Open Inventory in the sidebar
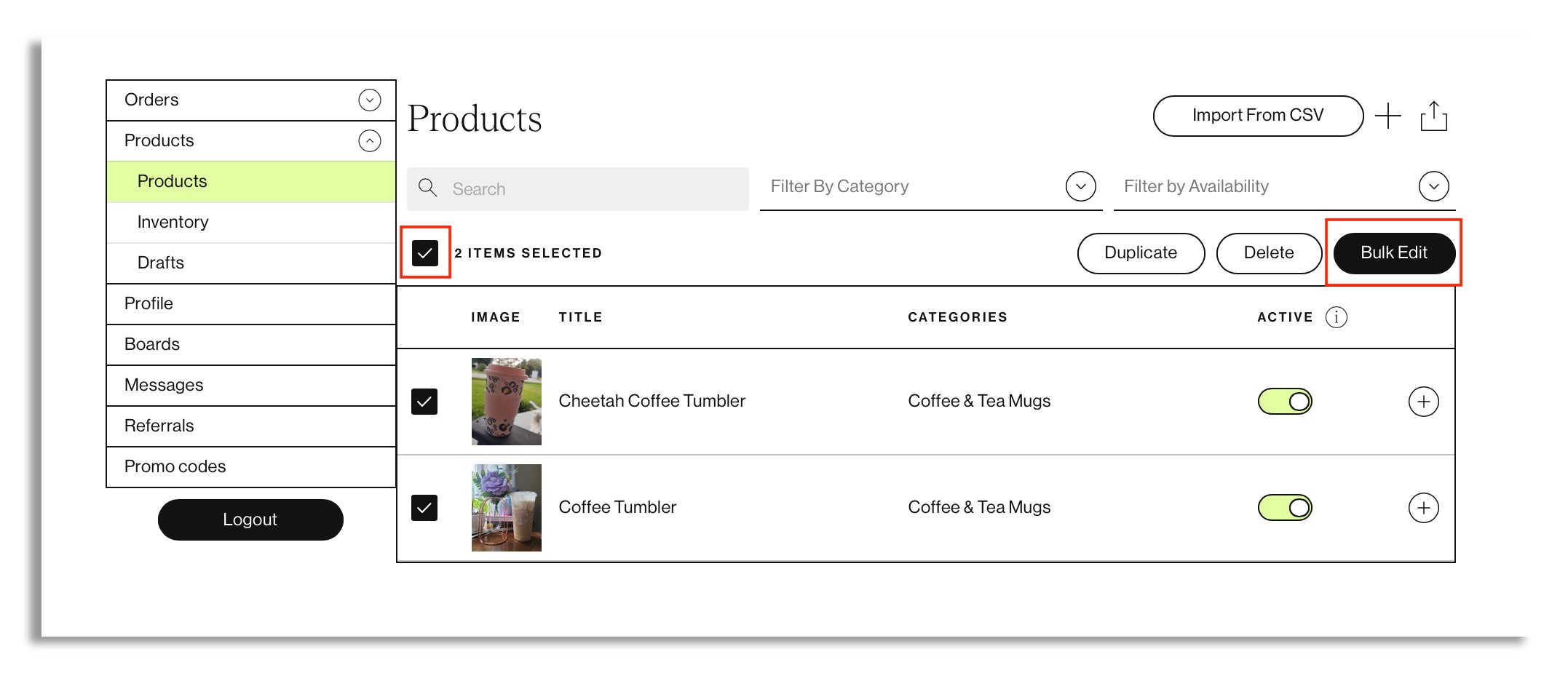This screenshot has height=673, width=1568. pyautogui.click(x=173, y=222)
